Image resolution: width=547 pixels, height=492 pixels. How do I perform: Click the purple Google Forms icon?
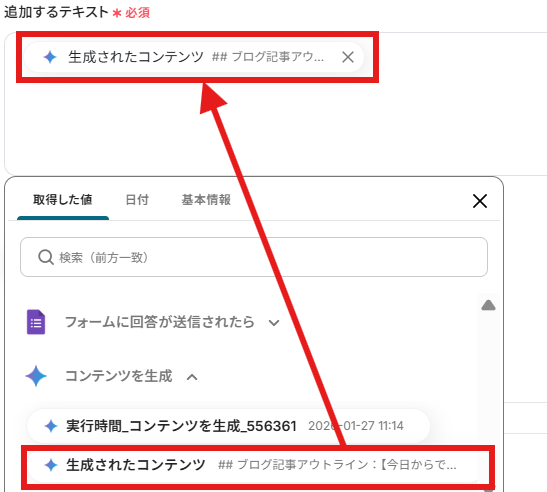(36, 322)
